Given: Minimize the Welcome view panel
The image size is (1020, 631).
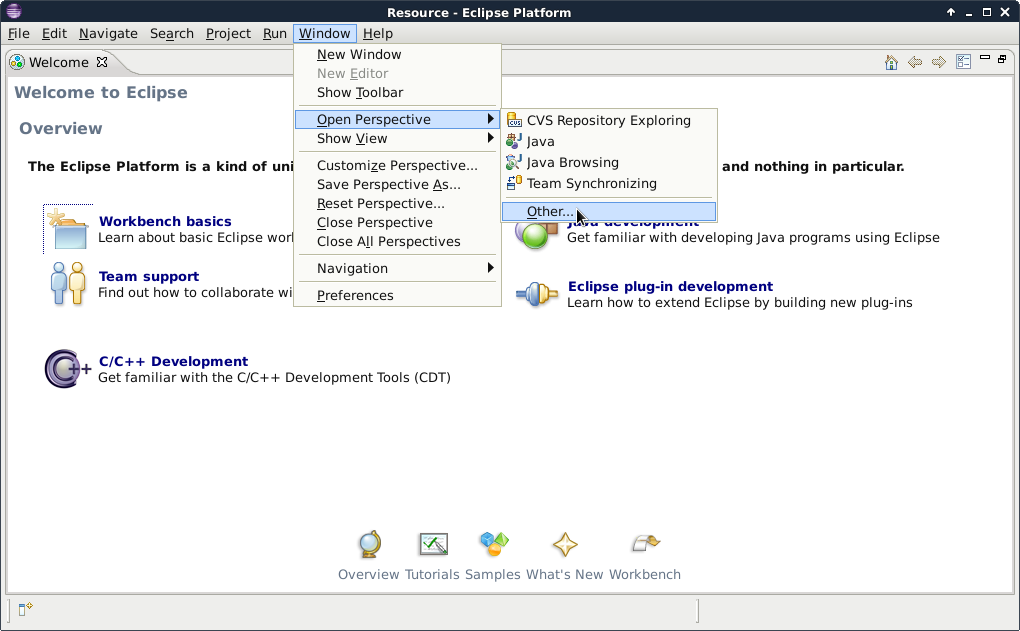Looking at the screenshot, I should pyautogui.click(x=985, y=58).
